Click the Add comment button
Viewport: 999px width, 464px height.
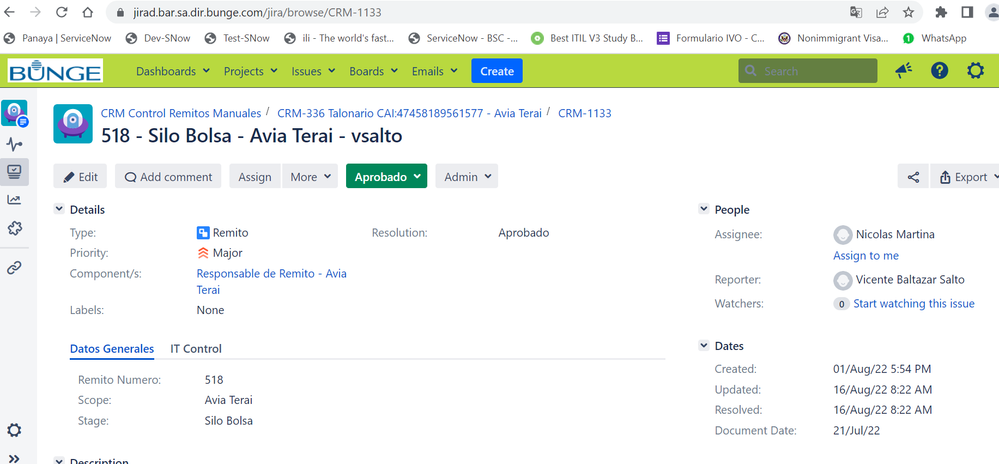click(x=168, y=177)
